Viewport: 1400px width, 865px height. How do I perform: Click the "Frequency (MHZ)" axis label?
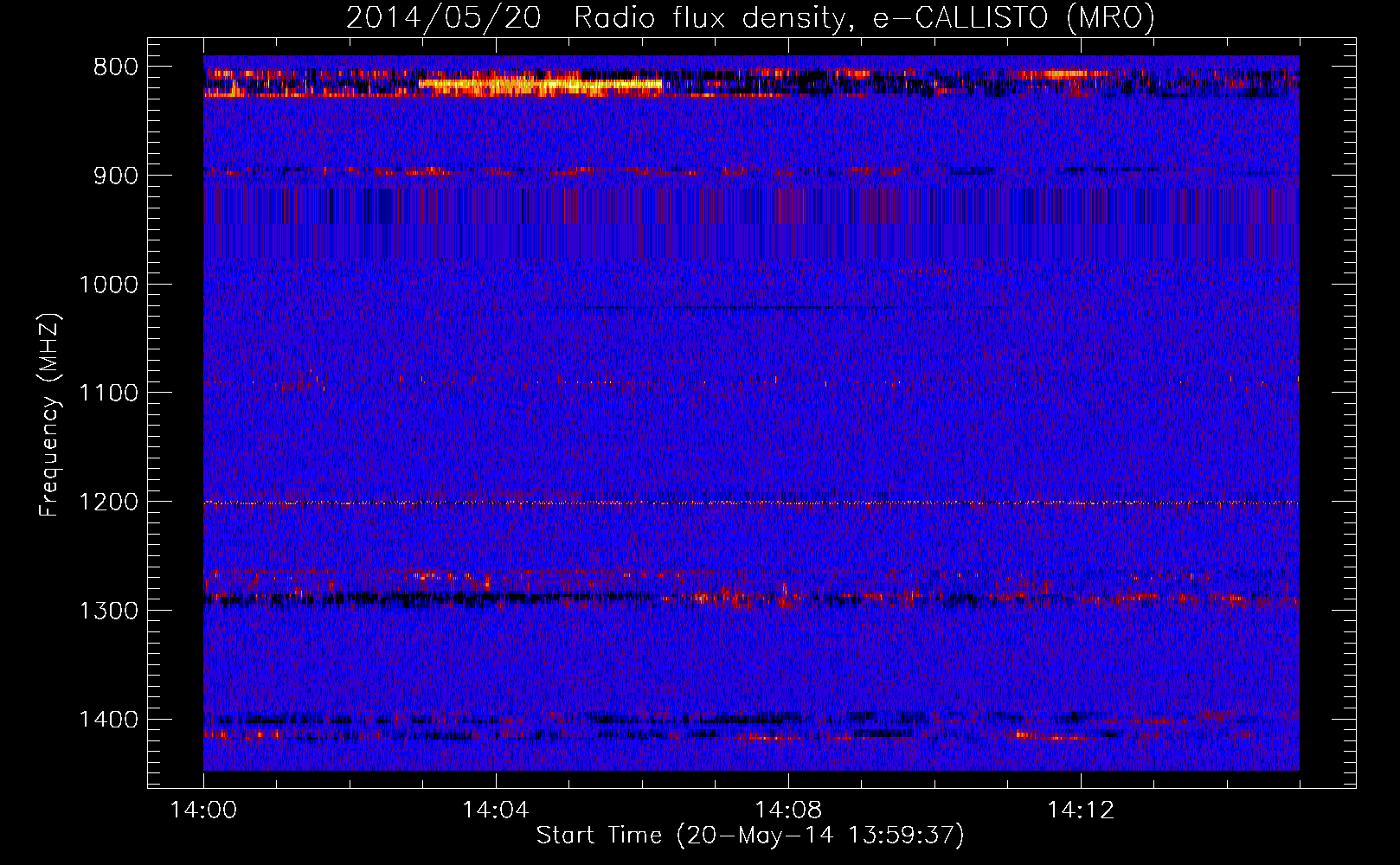coord(49,415)
